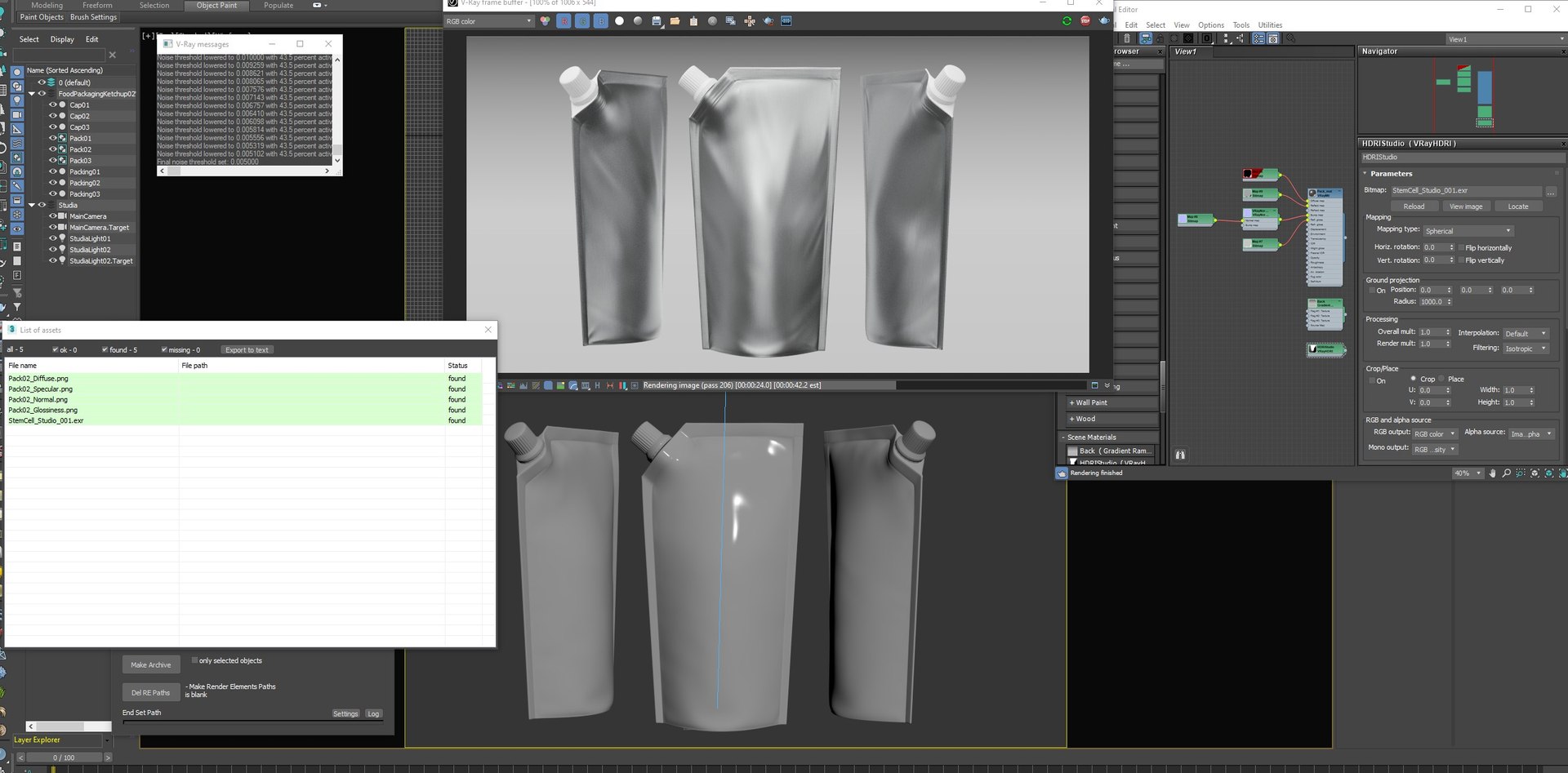Toggle the 'missing - 0' filter checkbox

164,349
